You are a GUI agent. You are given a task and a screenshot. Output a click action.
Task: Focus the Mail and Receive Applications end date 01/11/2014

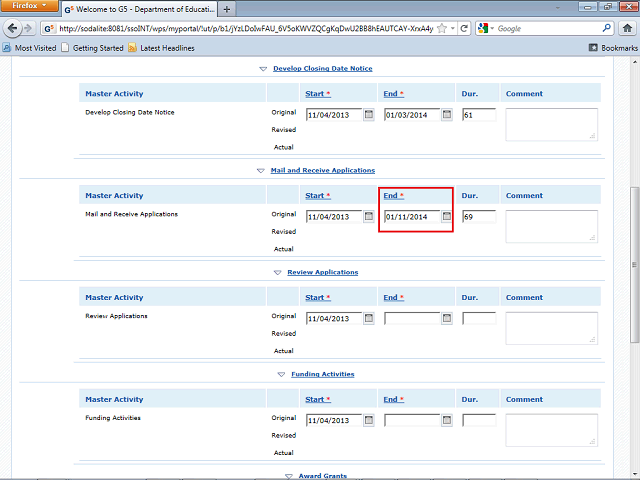tap(412, 216)
